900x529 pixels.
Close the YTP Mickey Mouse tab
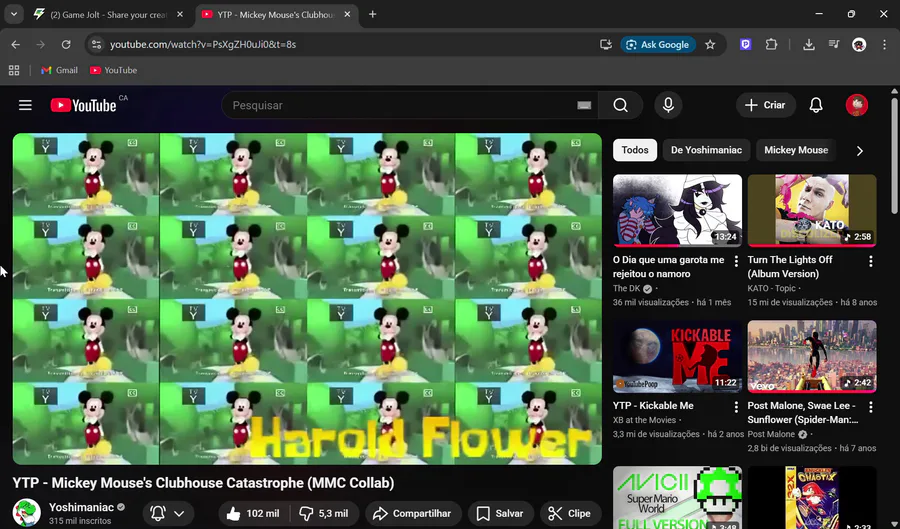tap(347, 14)
